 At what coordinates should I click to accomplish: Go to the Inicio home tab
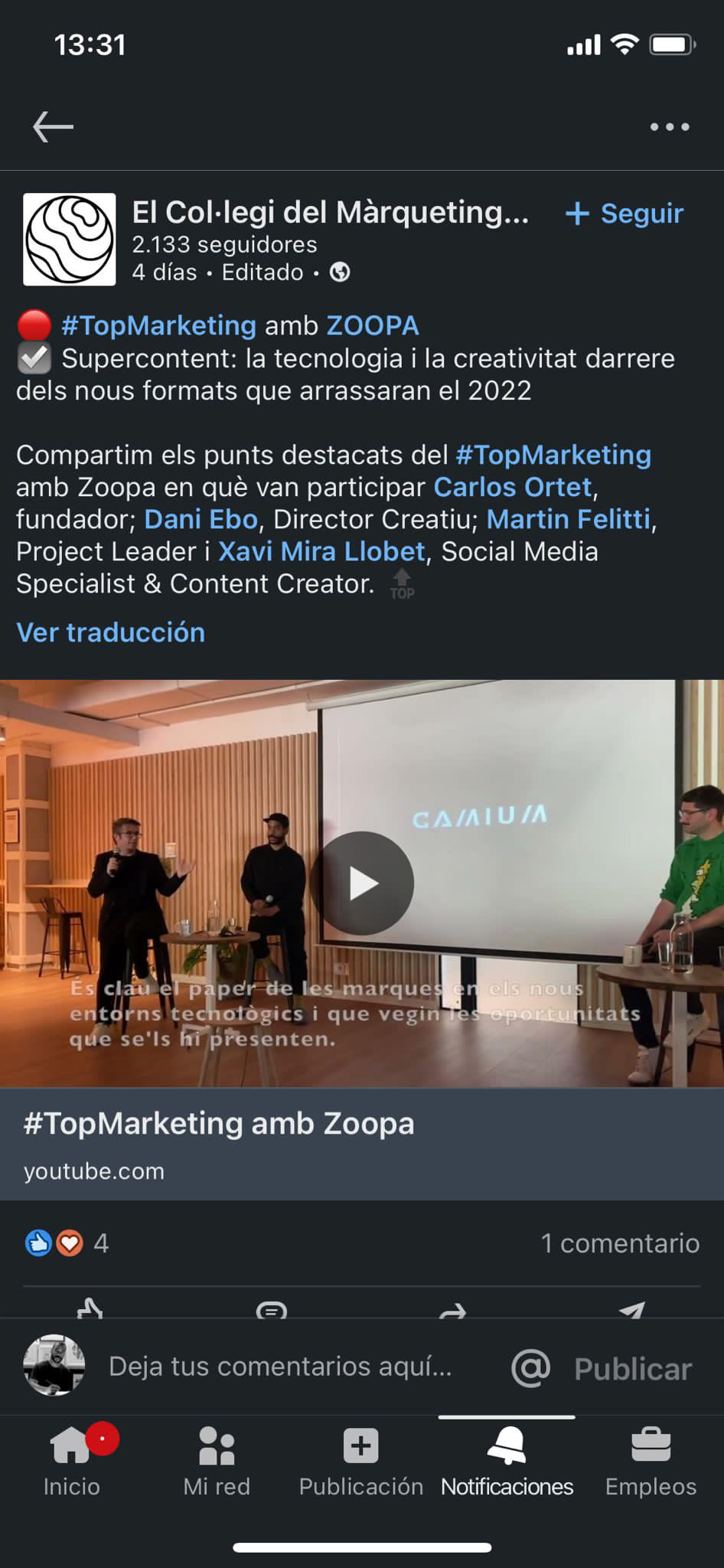click(71, 1462)
